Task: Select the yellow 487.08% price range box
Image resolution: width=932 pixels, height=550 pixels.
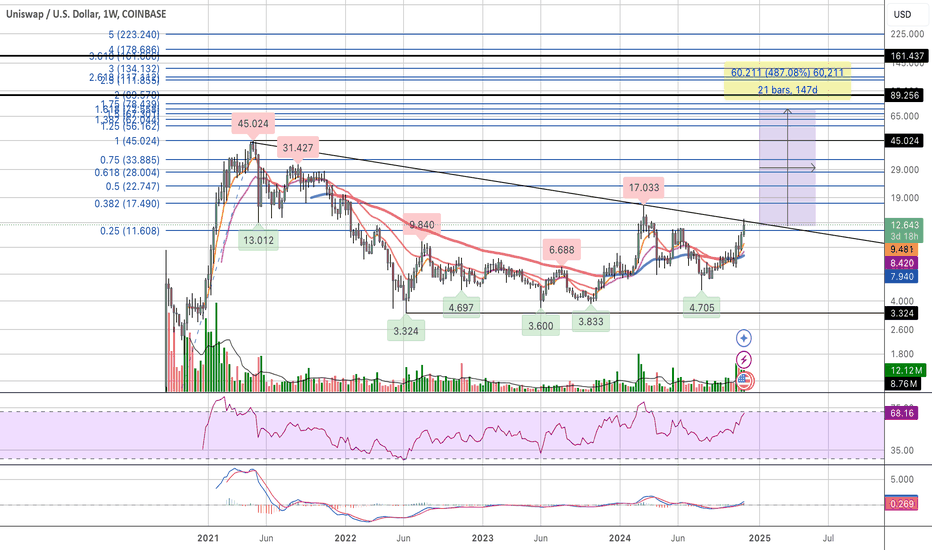Action: coord(787,81)
